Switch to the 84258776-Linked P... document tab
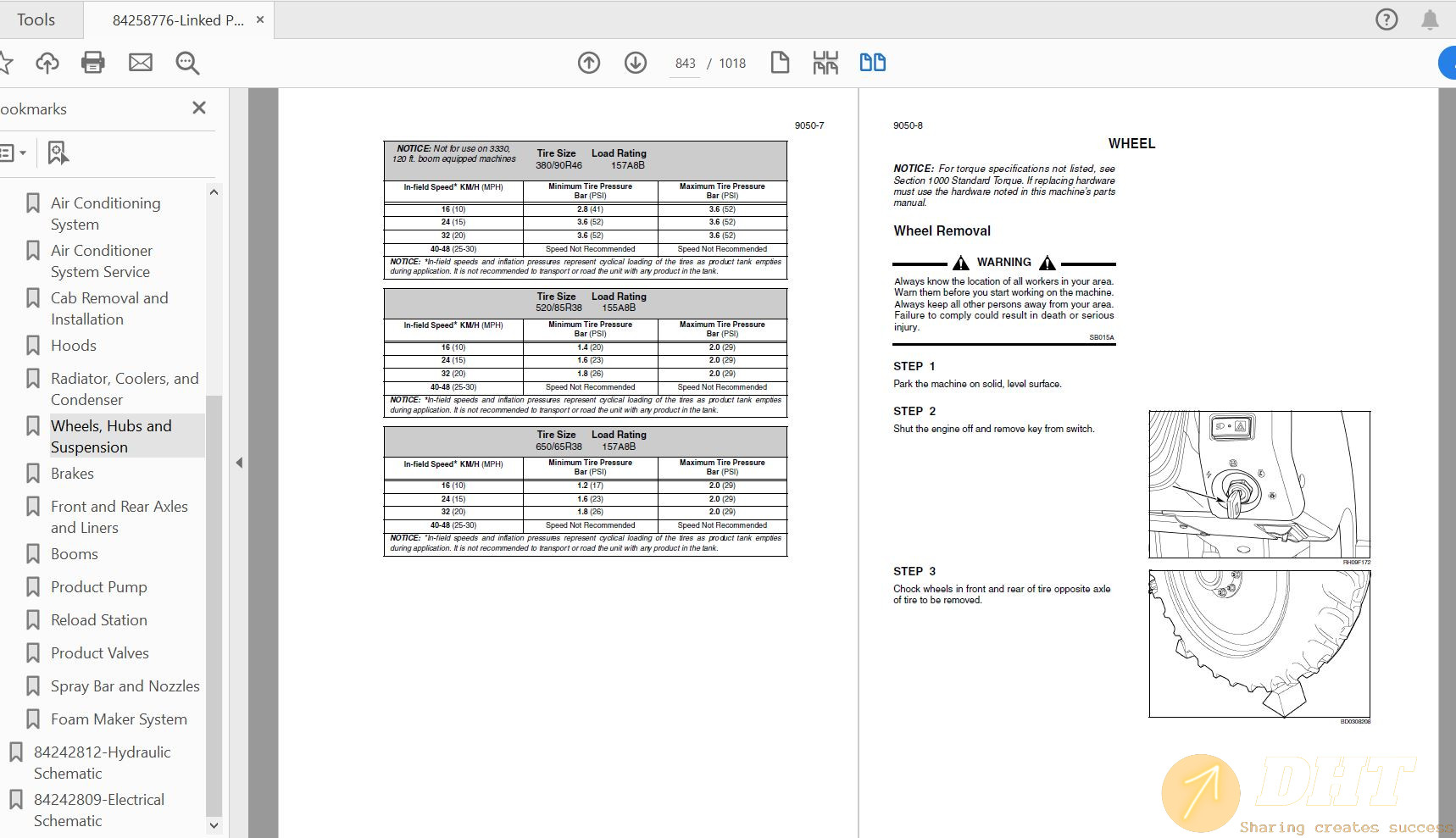1456x838 pixels. pos(177,20)
